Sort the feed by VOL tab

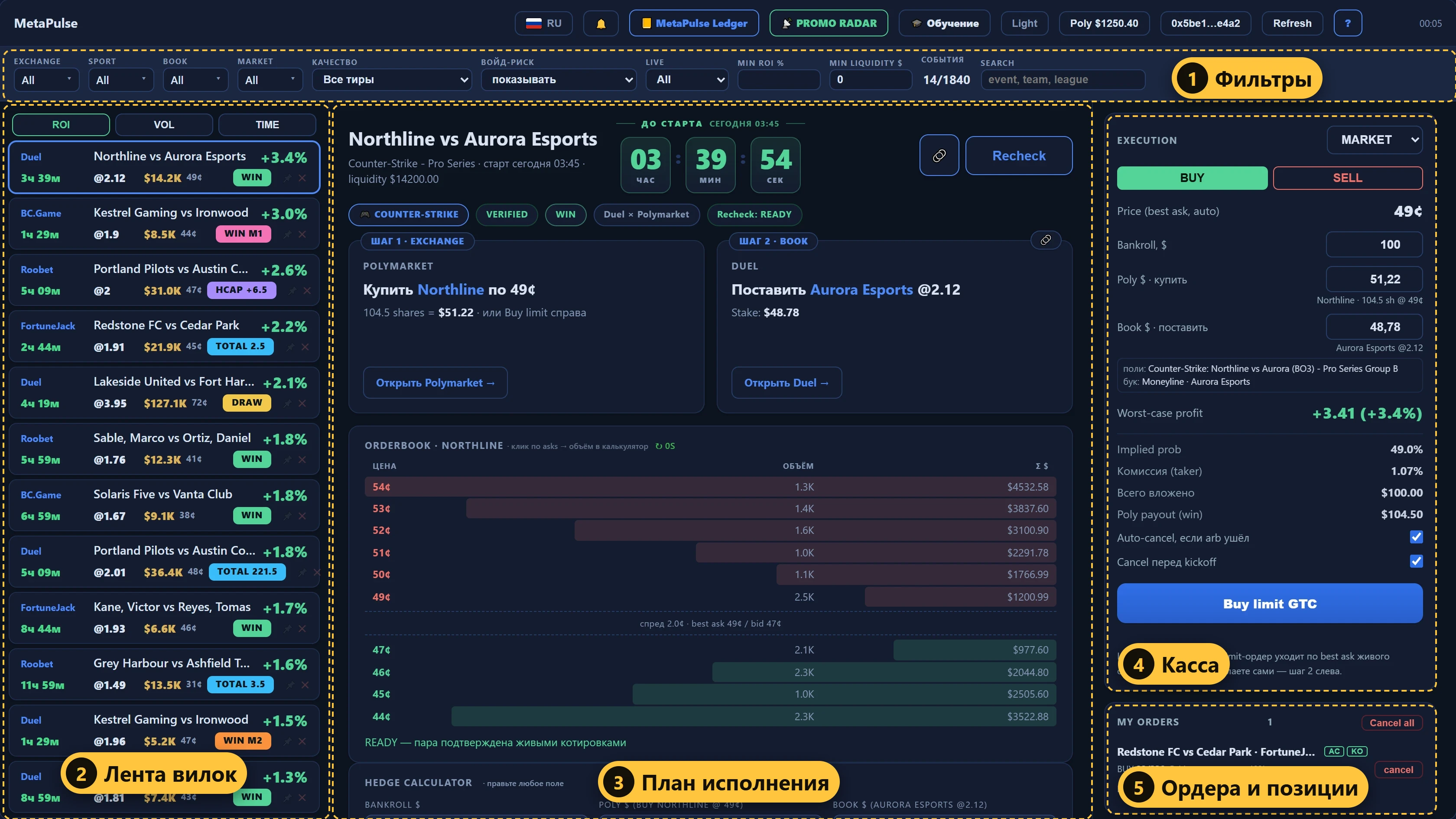click(164, 124)
